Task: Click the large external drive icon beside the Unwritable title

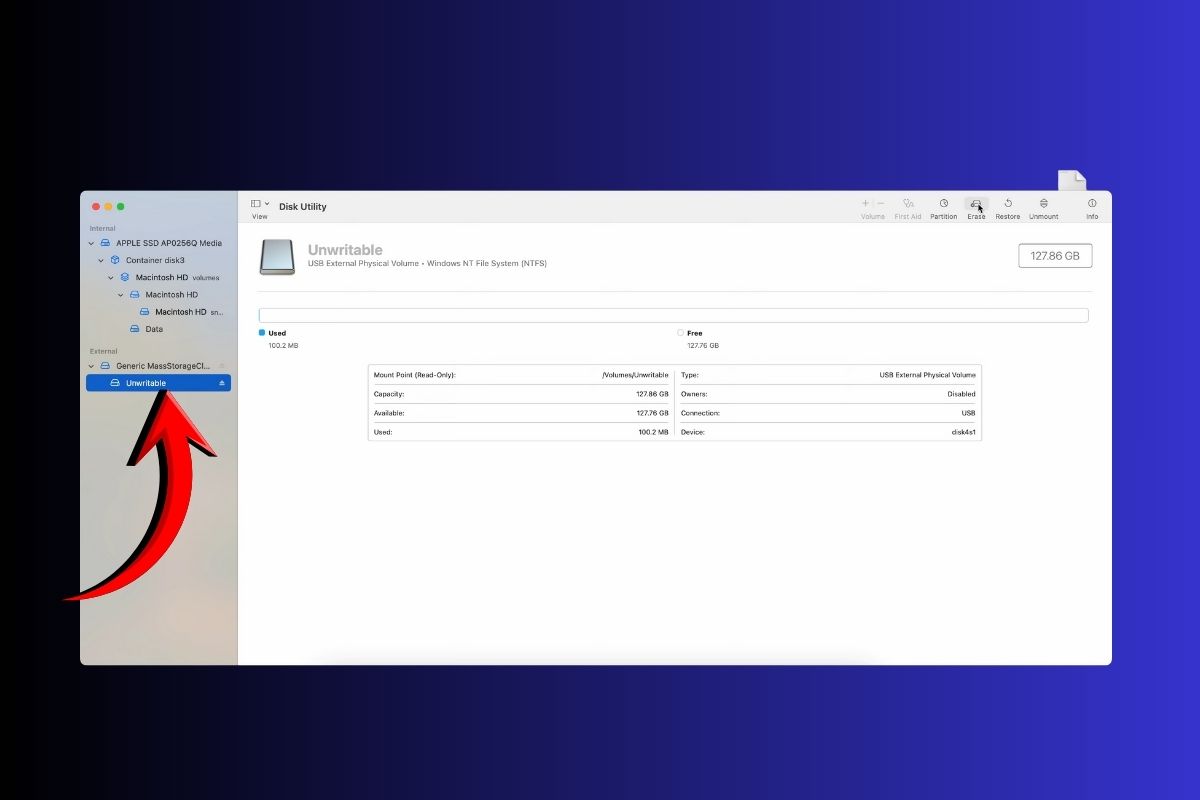Action: click(x=277, y=257)
